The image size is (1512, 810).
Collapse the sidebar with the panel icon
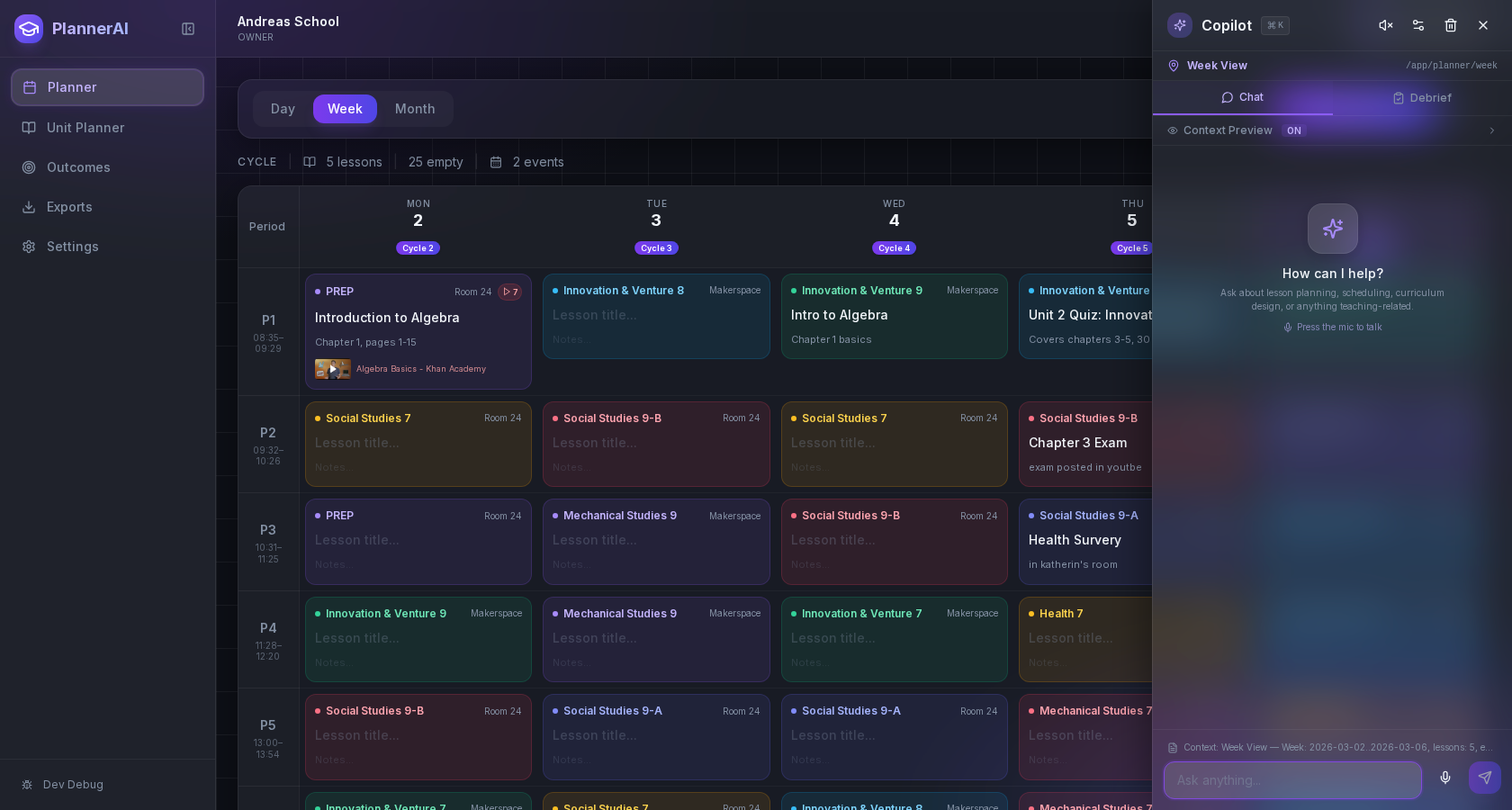tap(188, 29)
